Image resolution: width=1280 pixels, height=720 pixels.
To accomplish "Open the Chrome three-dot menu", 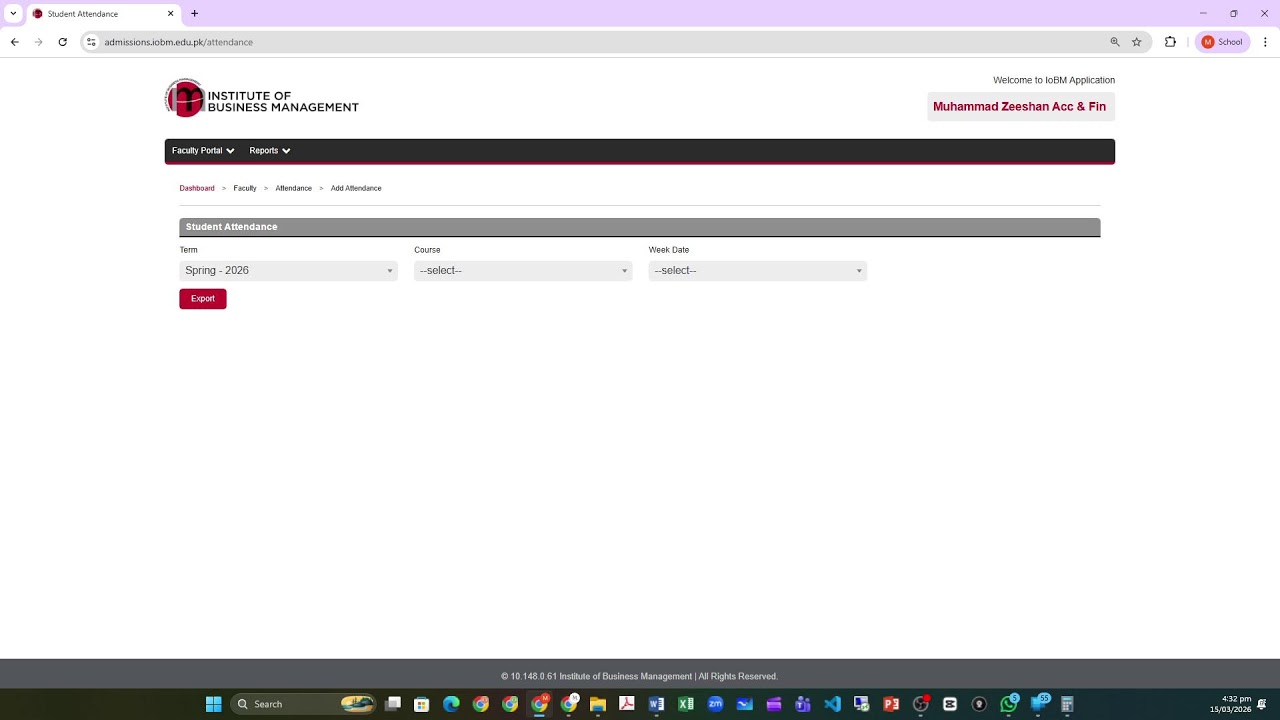I will 1265,42.
